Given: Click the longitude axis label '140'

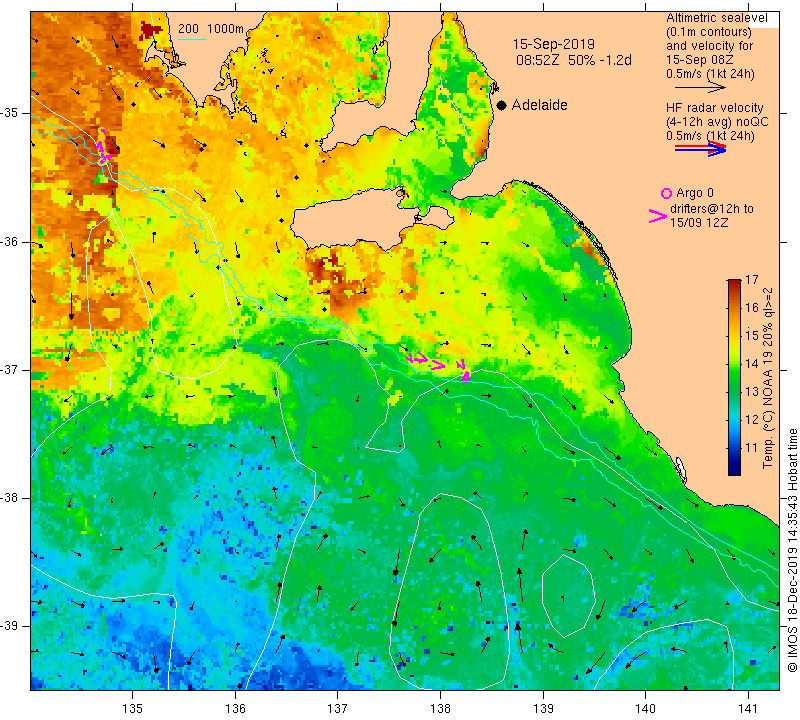Looking at the screenshot, I should point(645,709).
